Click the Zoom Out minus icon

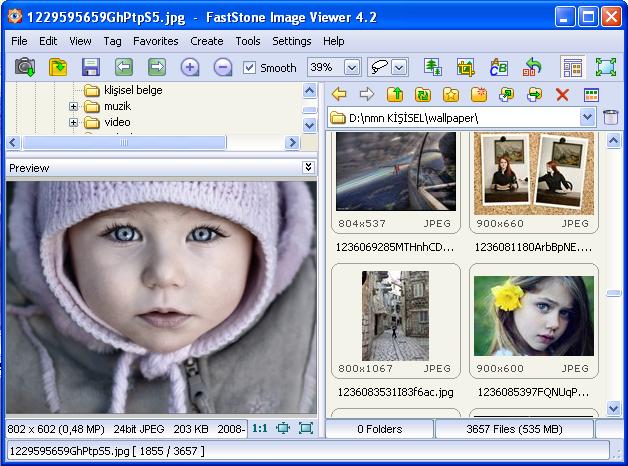223,67
